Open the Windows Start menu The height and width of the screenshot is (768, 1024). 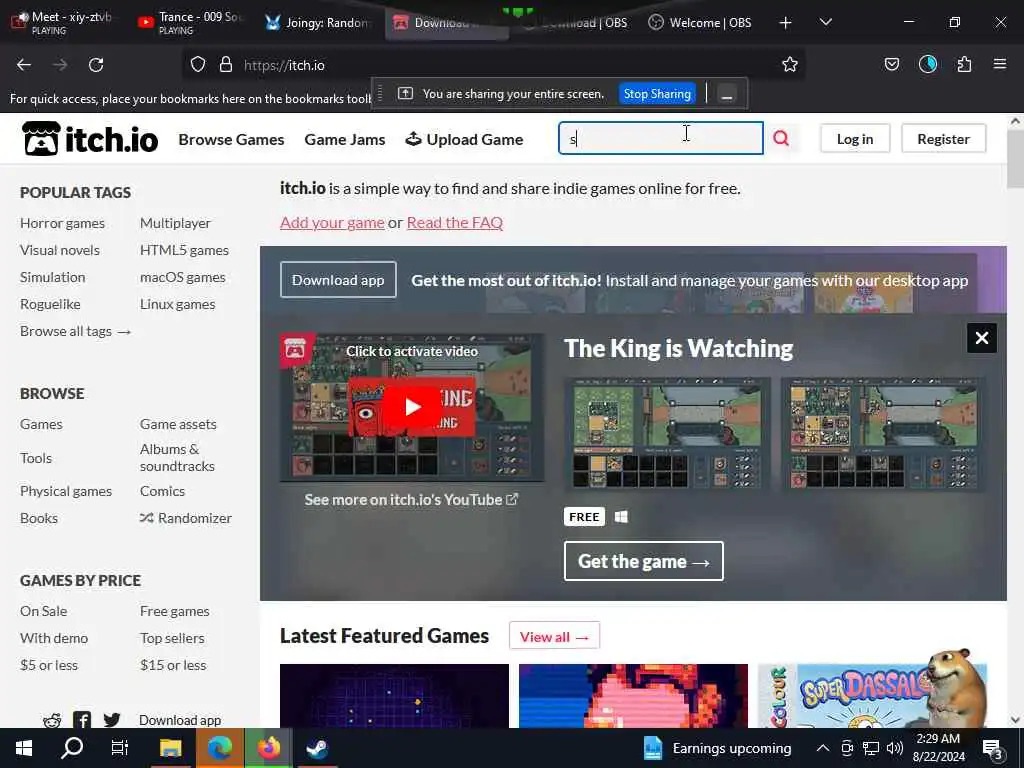click(x=24, y=748)
